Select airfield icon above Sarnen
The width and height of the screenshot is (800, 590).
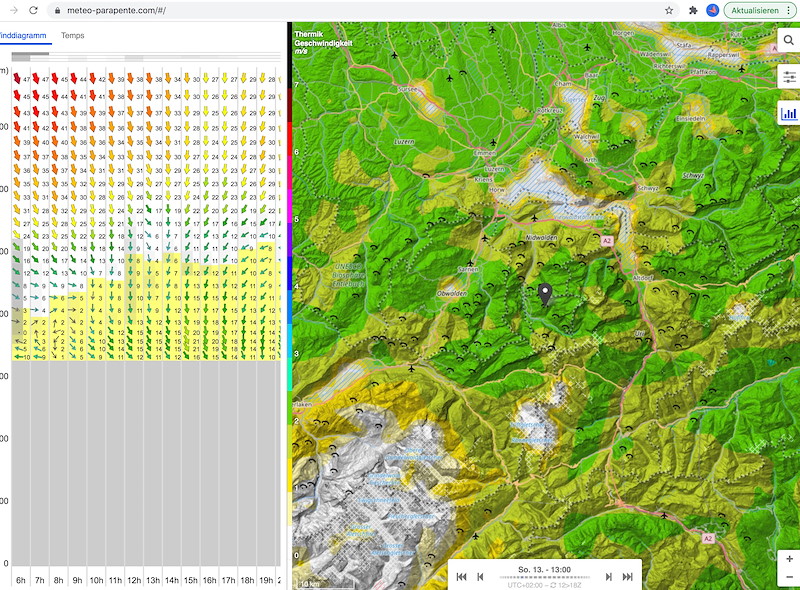coord(470,263)
